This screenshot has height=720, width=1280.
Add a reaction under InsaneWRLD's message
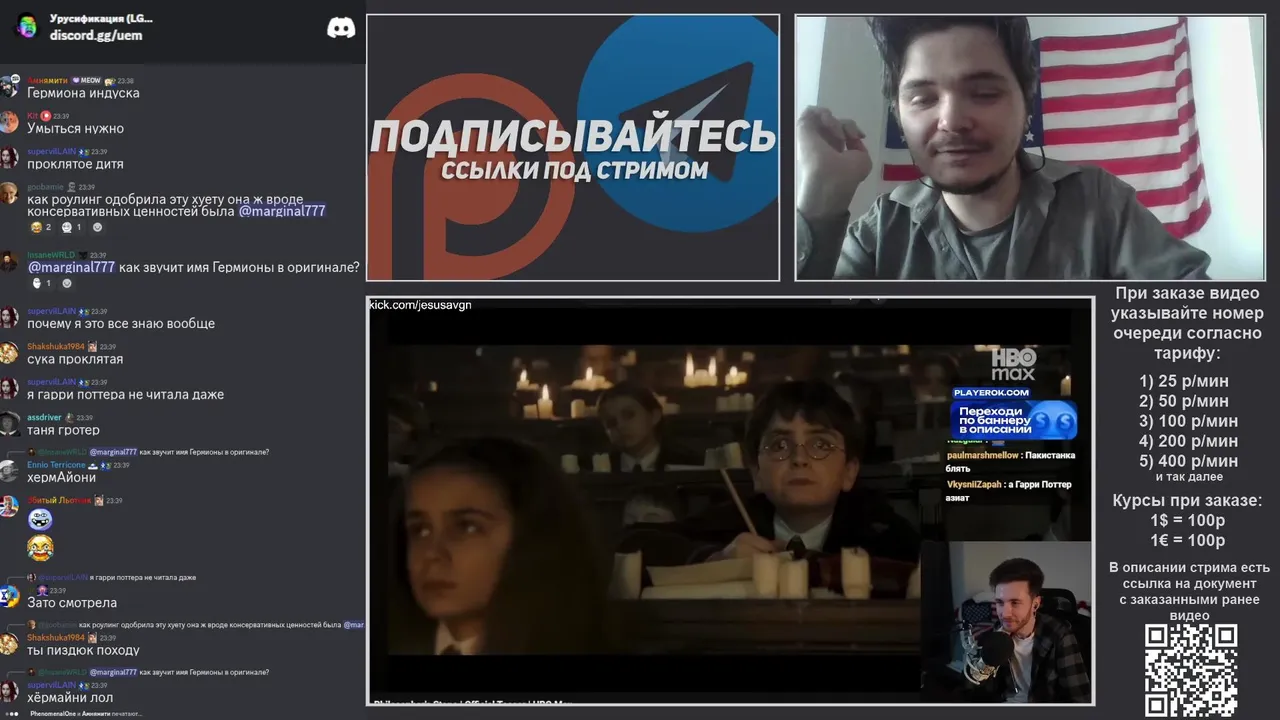coord(67,283)
